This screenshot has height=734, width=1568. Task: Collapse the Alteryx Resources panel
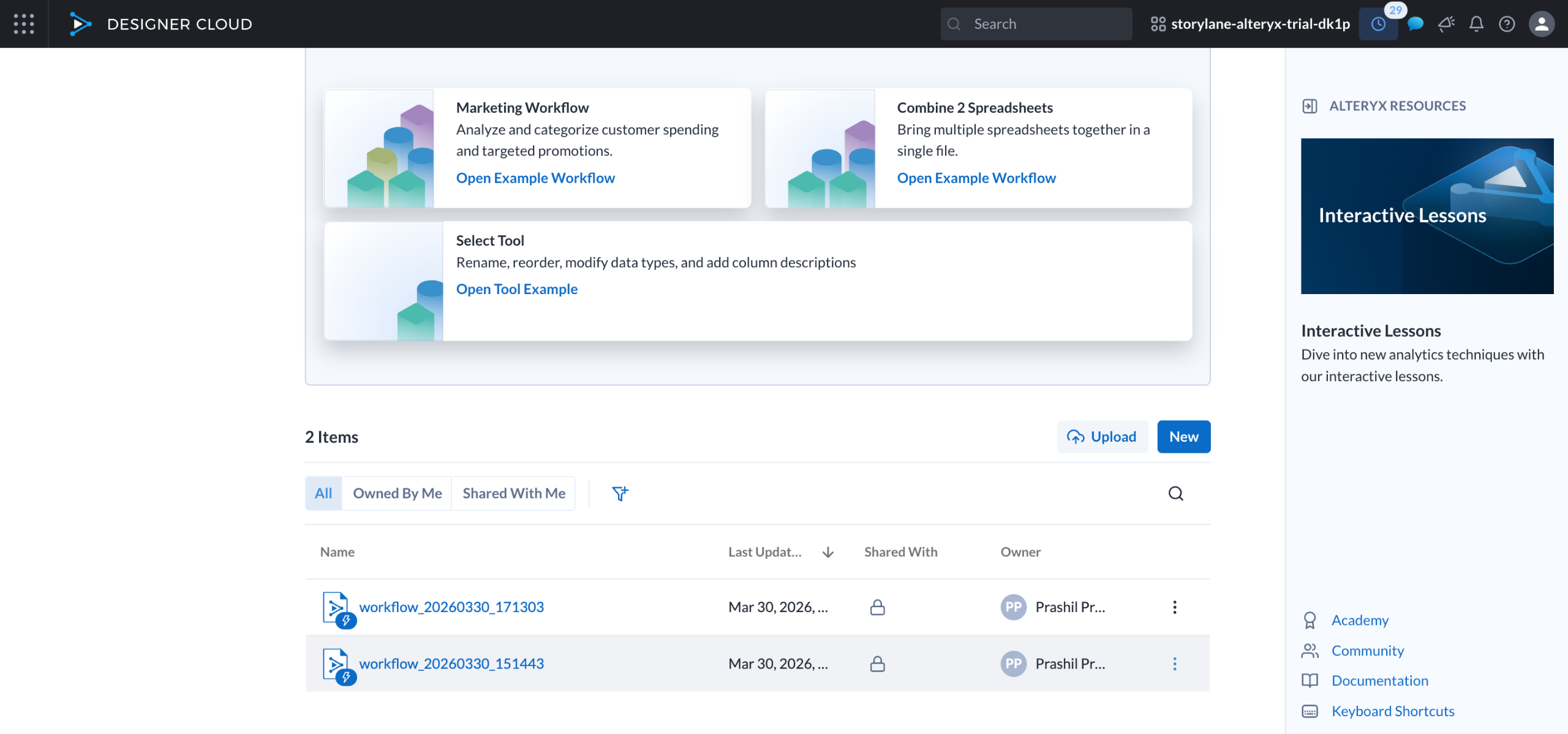coord(1310,106)
